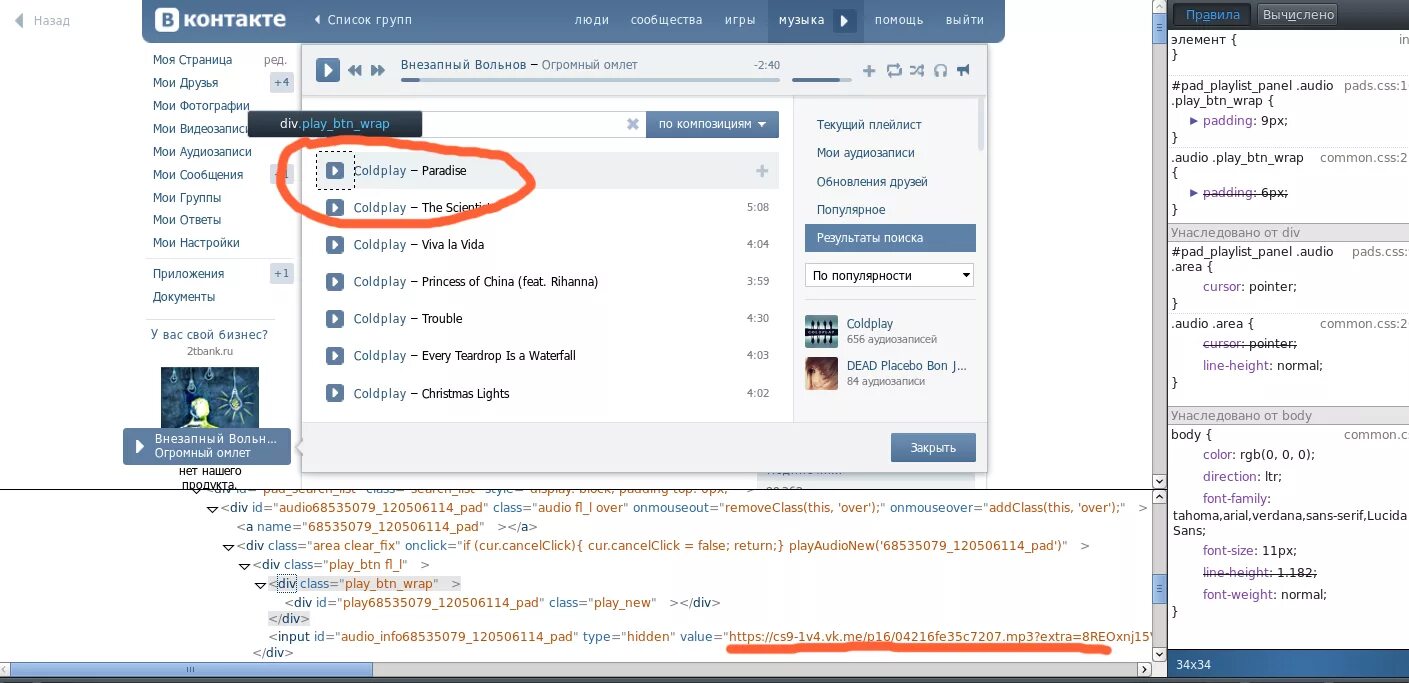Click the mini player 'Внезапный Вольн...' widget
Screen dimensions: 1409x683
coord(207,446)
